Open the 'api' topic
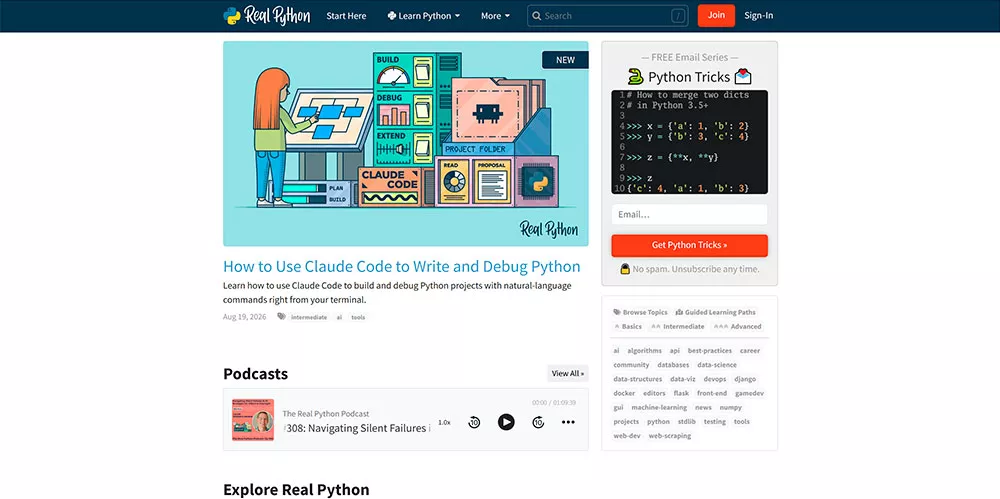The width and height of the screenshot is (1000, 499). (675, 350)
